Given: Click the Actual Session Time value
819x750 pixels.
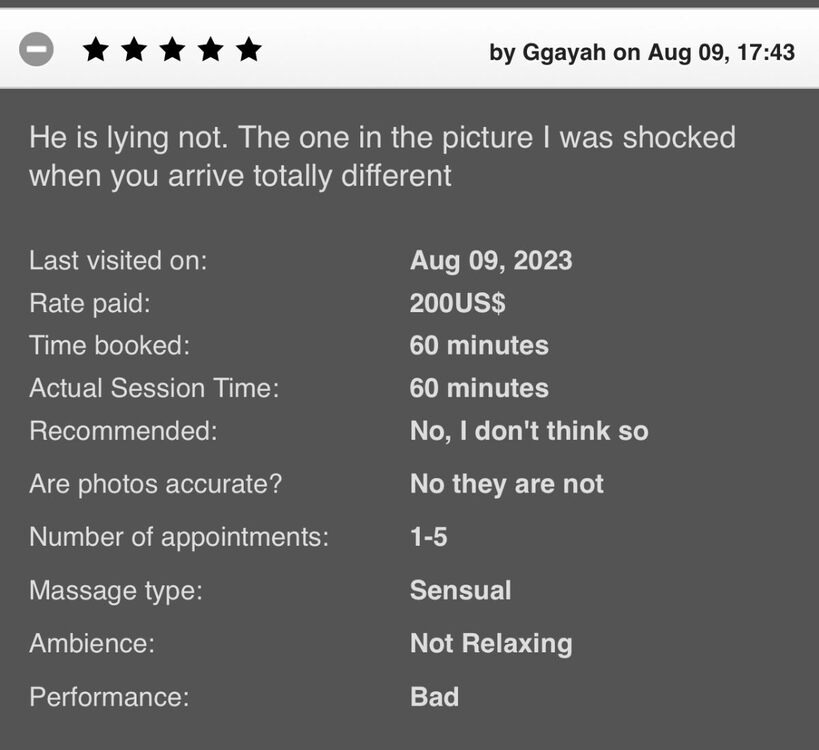Looking at the screenshot, I should point(479,388).
